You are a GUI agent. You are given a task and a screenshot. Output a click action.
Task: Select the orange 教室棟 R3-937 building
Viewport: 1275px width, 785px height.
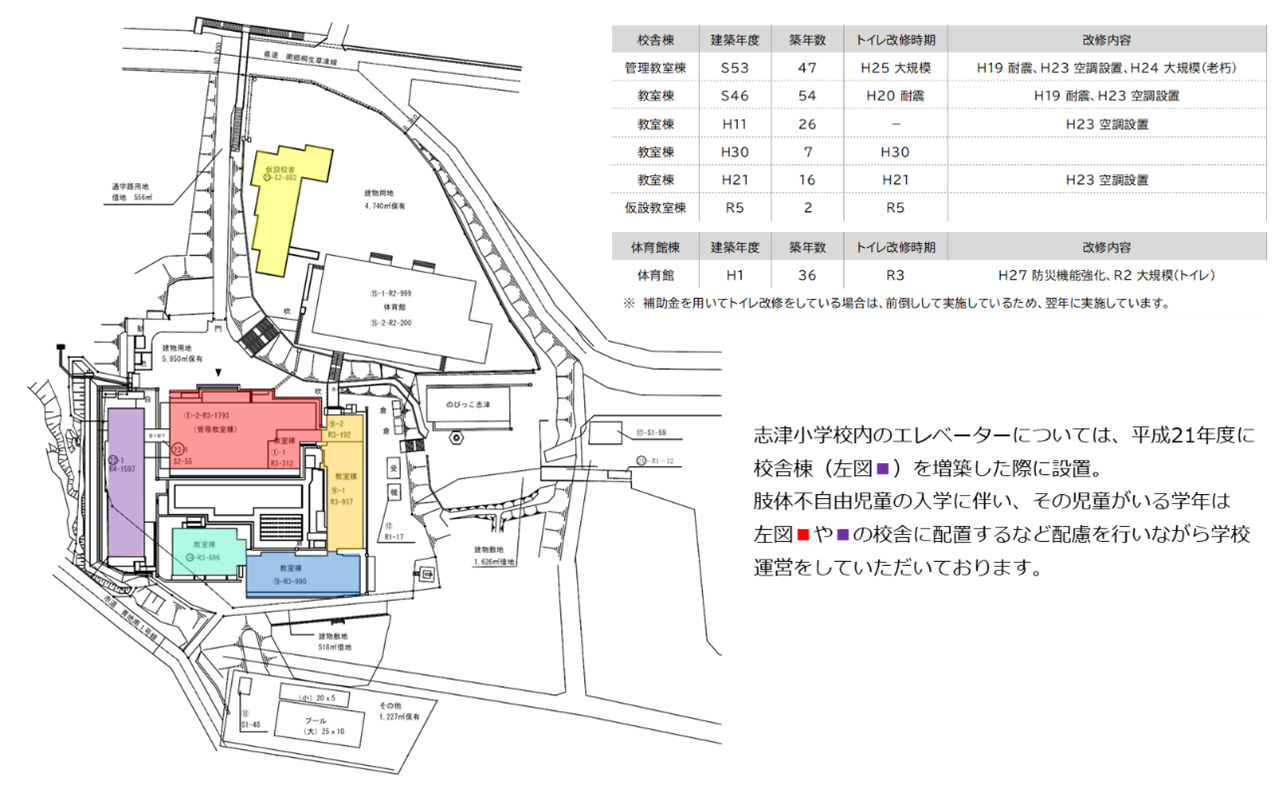[x=344, y=496]
